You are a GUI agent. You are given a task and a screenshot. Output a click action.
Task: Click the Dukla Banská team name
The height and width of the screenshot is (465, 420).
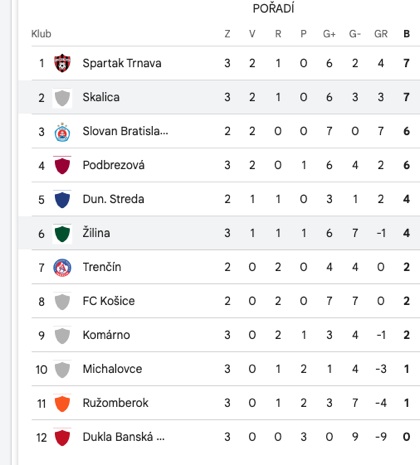click(x=123, y=437)
